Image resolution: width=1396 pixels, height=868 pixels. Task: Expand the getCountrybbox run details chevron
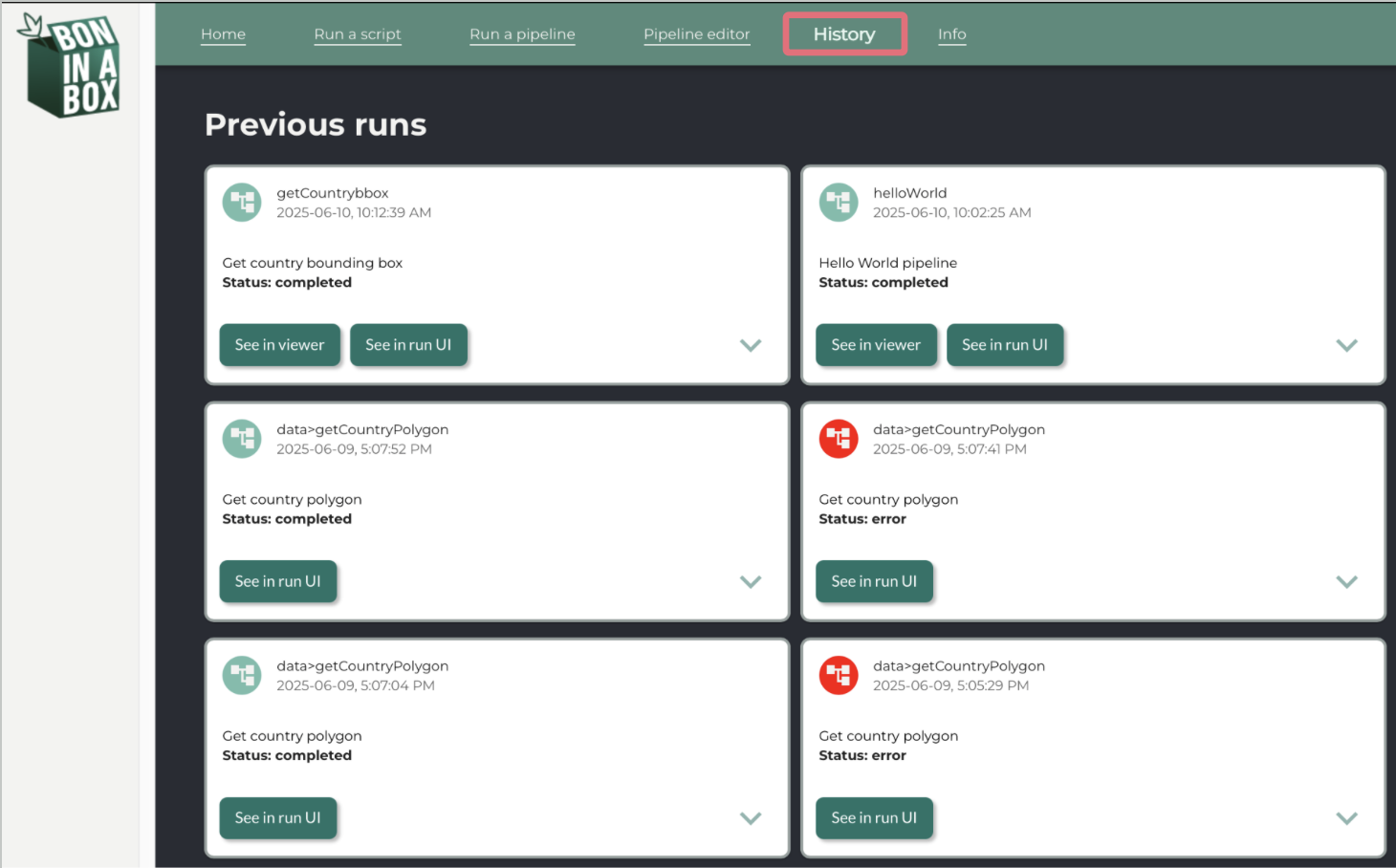[x=751, y=345]
